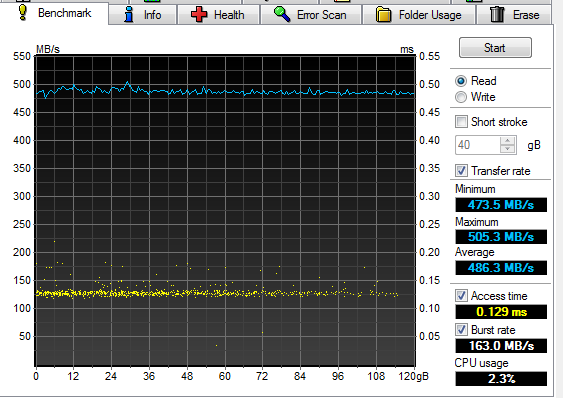Image resolution: width=563 pixels, height=398 pixels.
Task: Select the Read radio button
Action: 461,81
